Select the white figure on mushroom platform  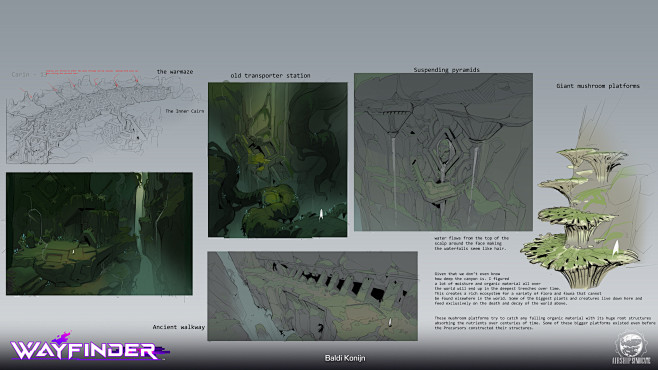(x=615, y=248)
